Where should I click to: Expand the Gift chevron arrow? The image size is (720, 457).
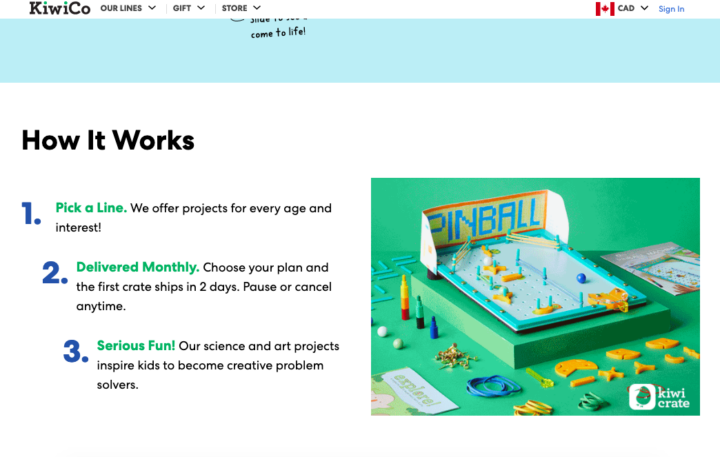(201, 8)
